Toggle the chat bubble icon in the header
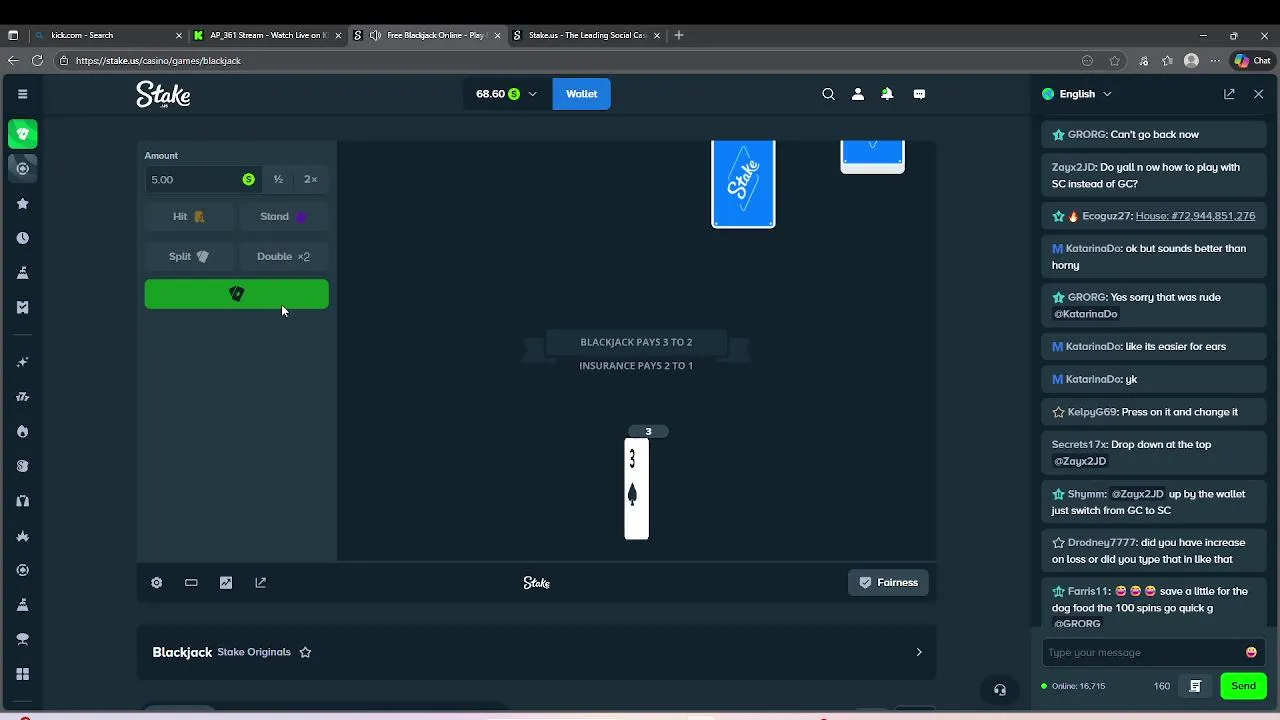The height and width of the screenshot is (720, 1280). click(x=919, y=94)
